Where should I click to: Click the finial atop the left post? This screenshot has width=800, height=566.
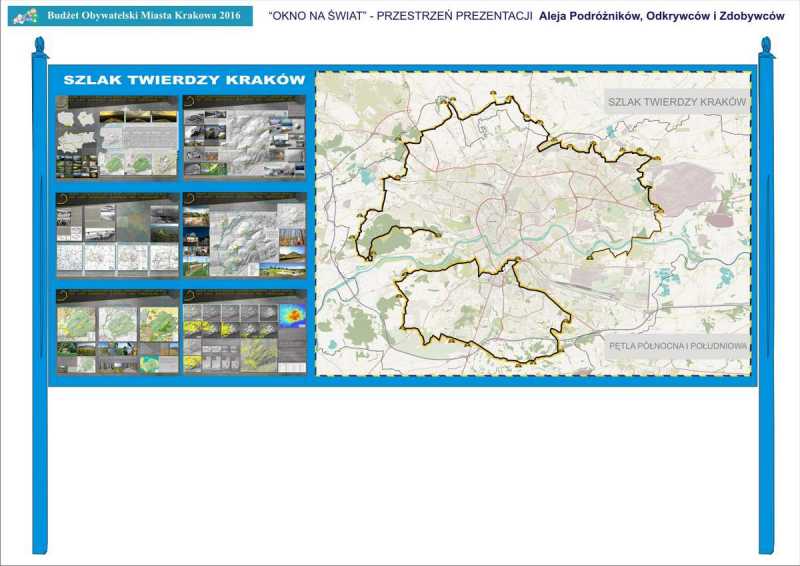pyautogui.click(x=40, y=46)
